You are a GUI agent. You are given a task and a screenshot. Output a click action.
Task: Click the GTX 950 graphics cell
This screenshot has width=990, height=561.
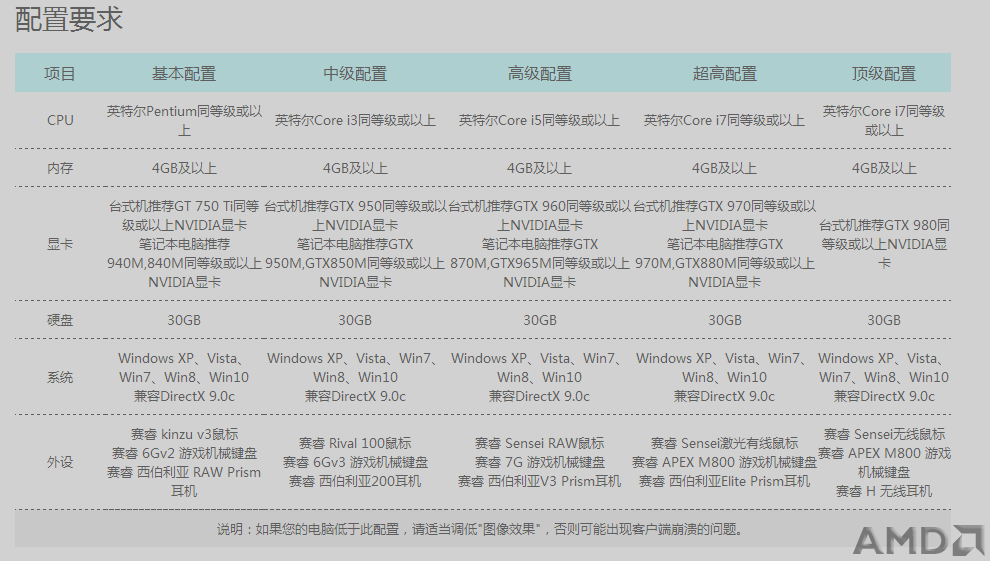click(355, 244)
